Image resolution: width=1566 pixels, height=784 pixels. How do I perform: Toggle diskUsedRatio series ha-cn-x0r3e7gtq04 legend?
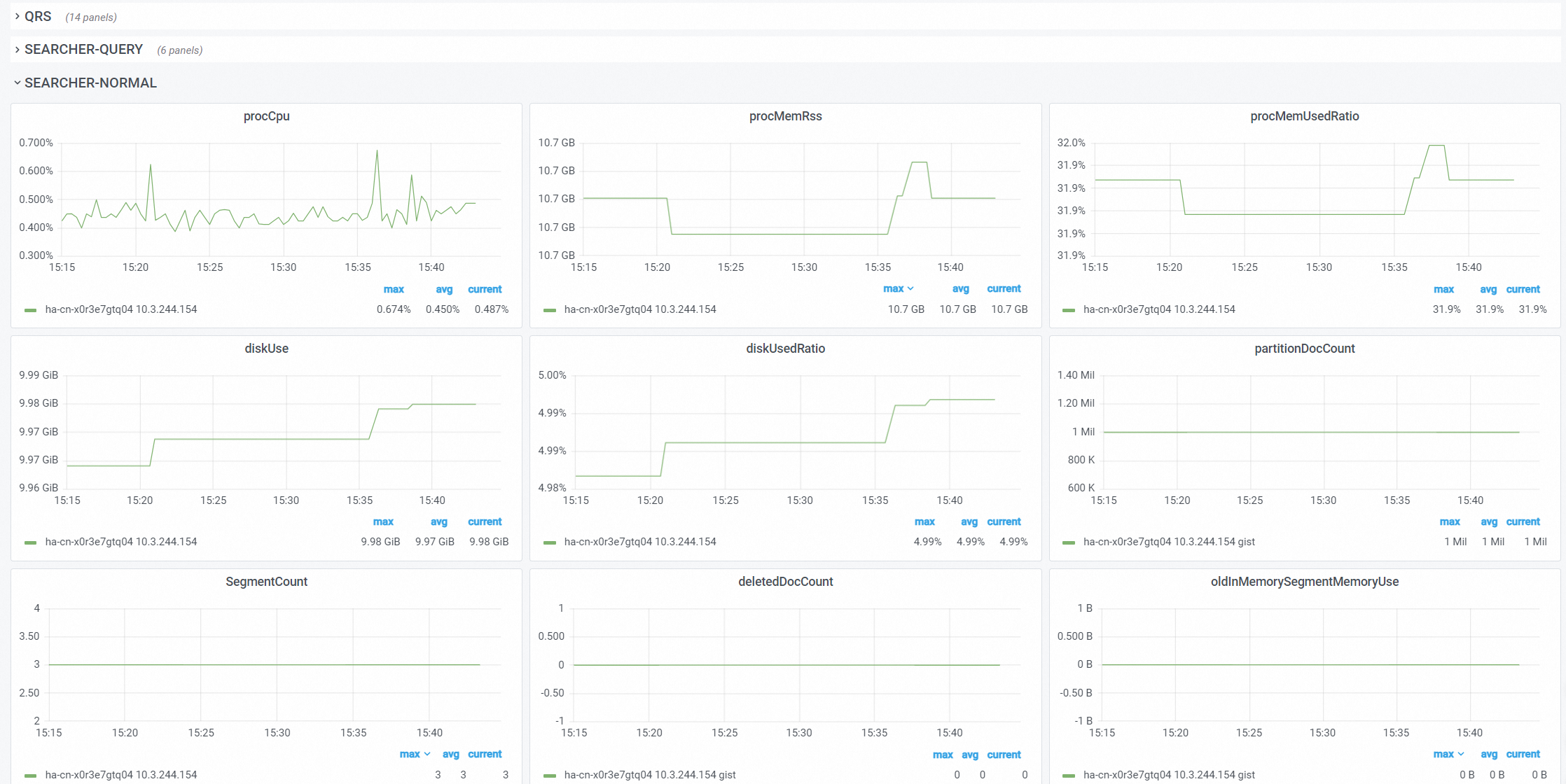pos(640,542)
